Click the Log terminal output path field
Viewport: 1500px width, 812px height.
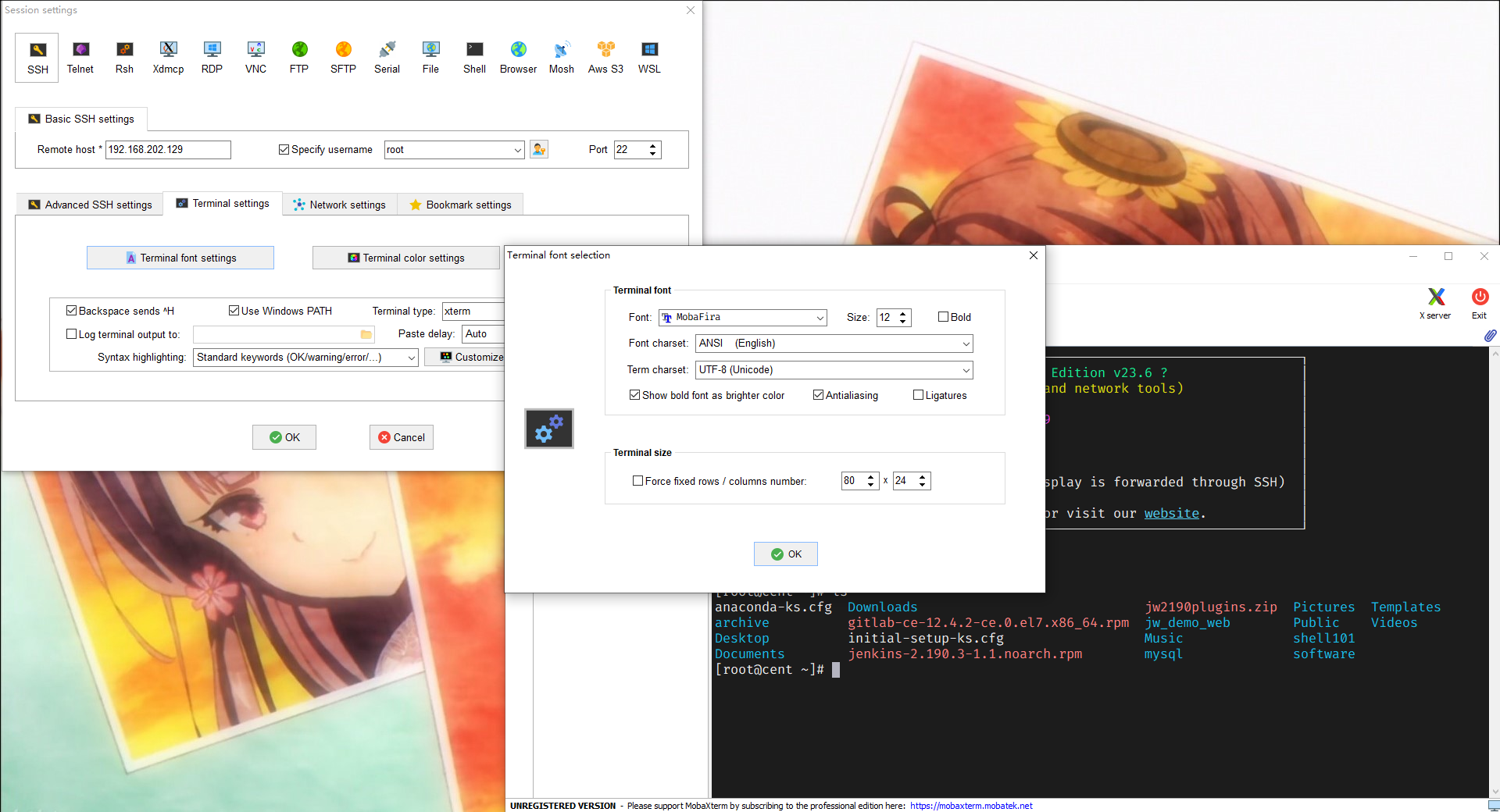[284, 334]
